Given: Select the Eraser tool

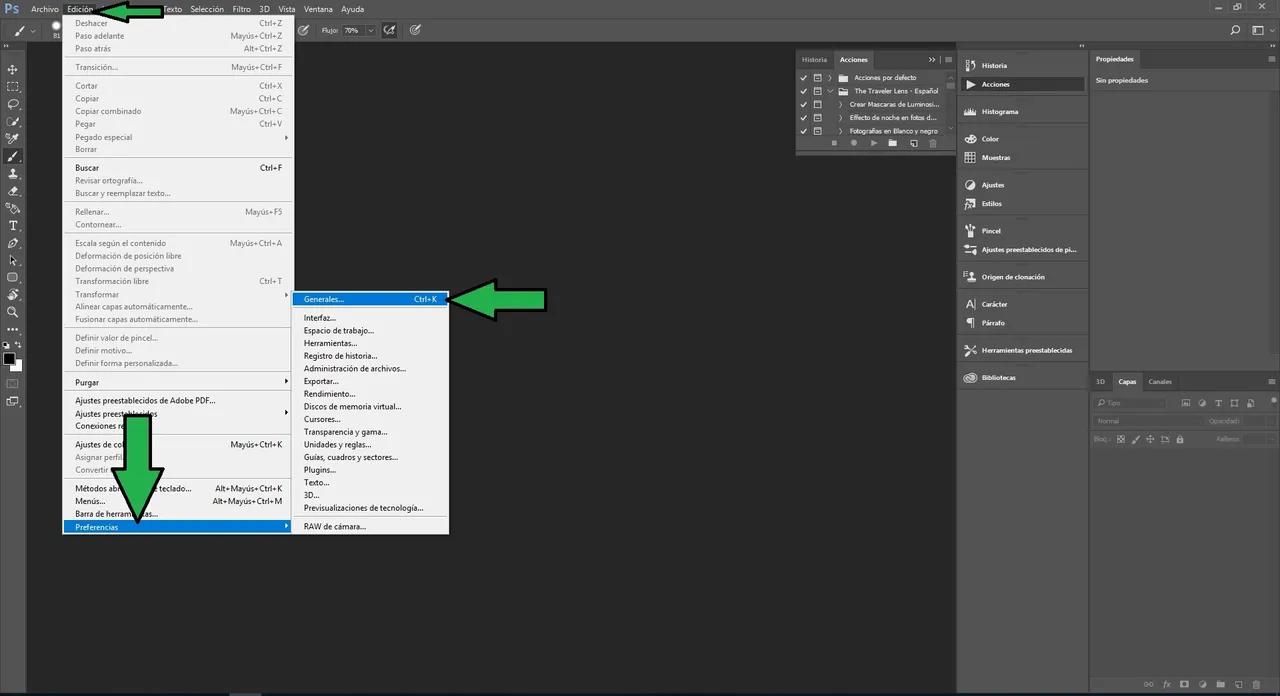Looking at the screenshot, I should (13, 191).
